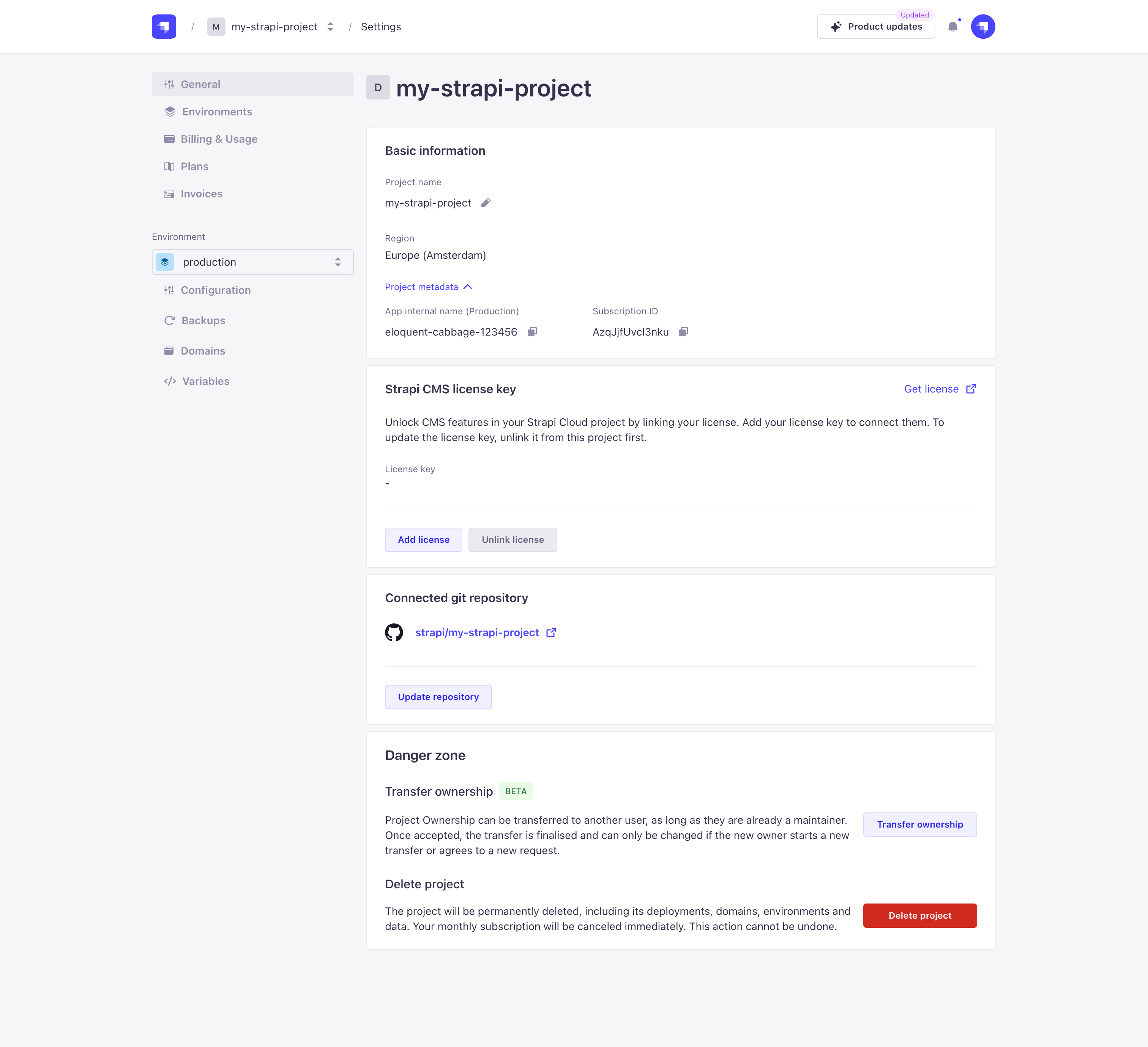The image size is (1148, 1047).
Task: Open repository in new tab via external link icon
Action: 550,632
